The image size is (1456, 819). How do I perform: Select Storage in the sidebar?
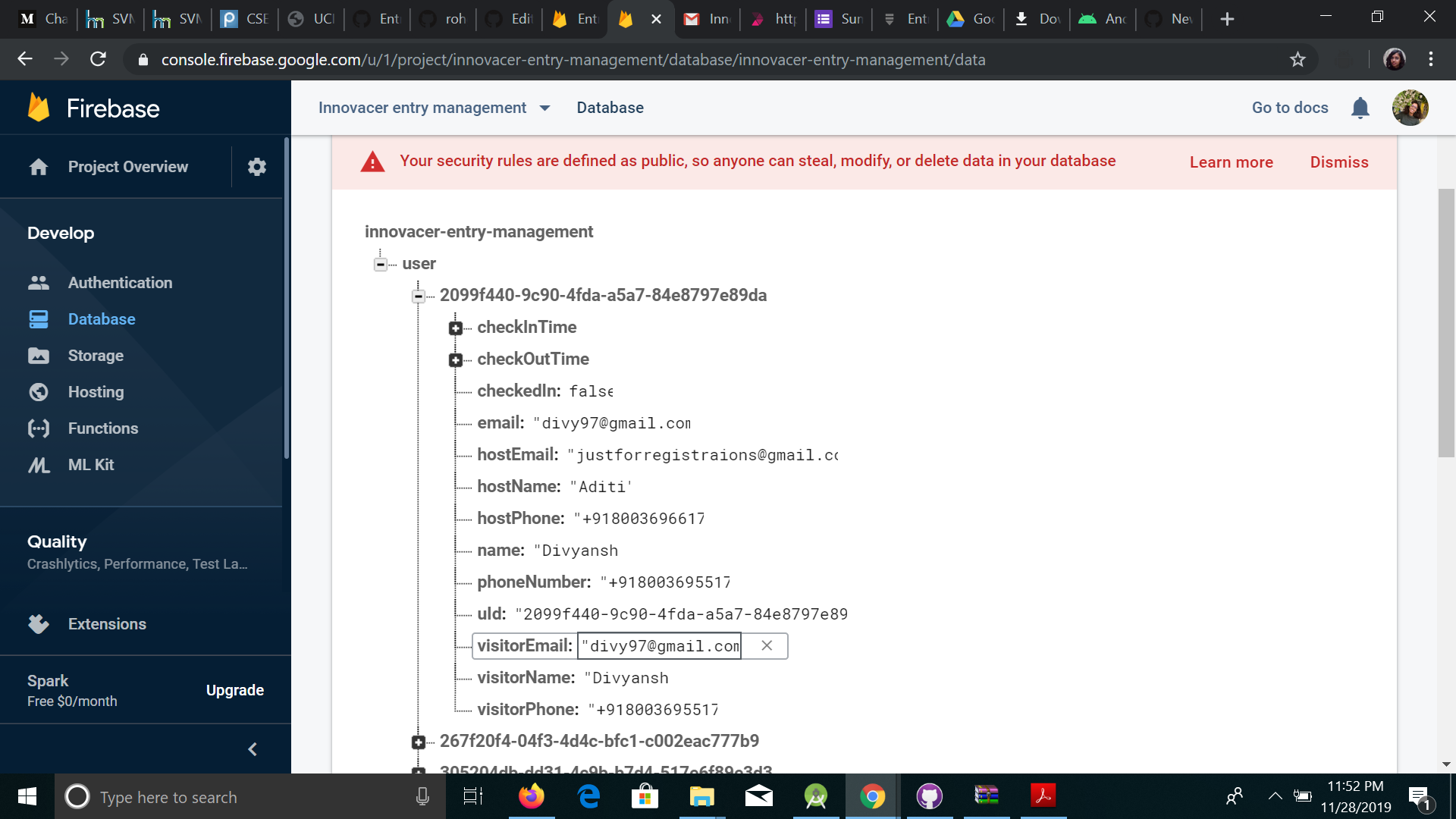pyautogui.click(x=96, y=355)
